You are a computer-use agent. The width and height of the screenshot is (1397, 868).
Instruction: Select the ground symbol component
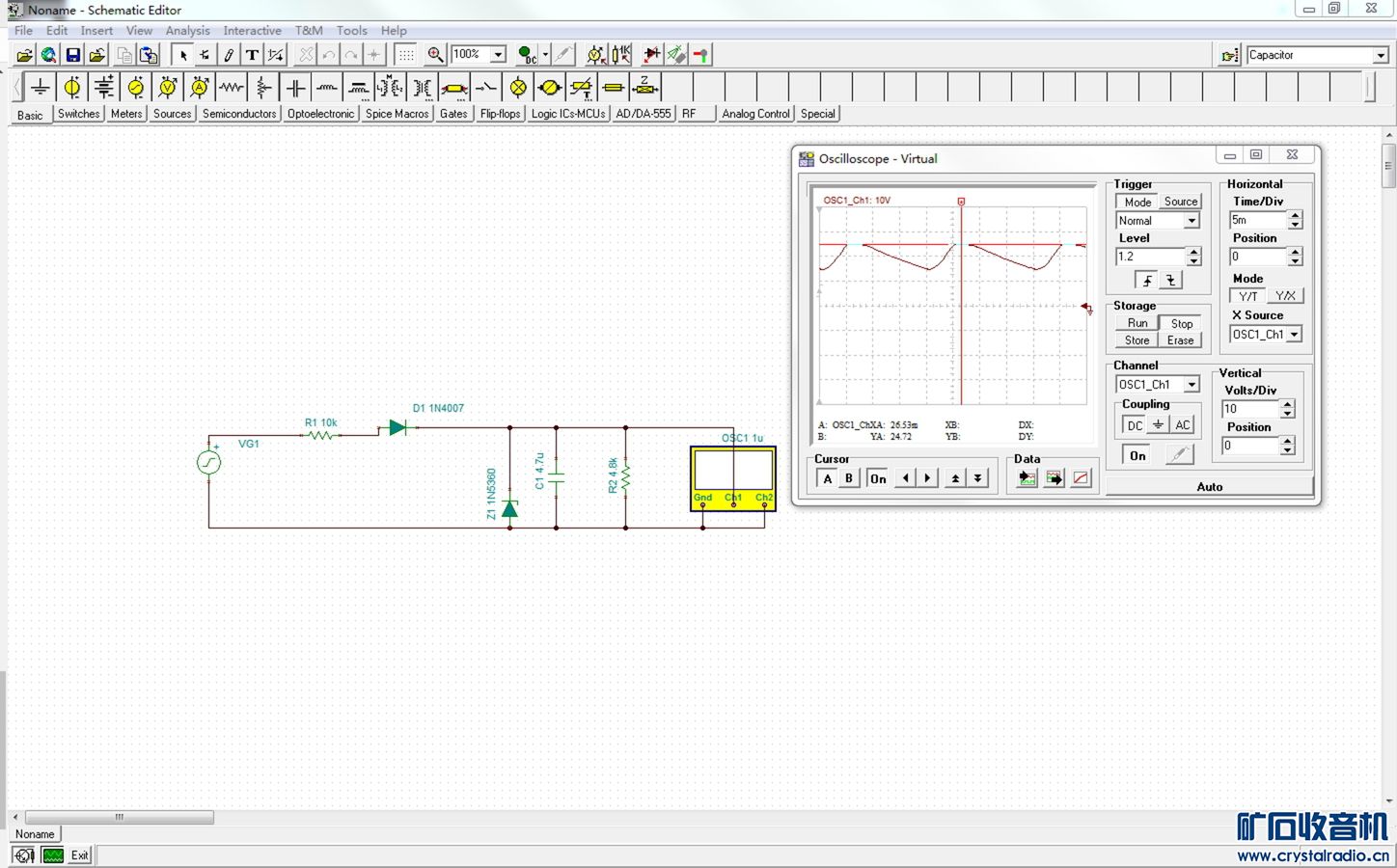click(x=41, y=88)
